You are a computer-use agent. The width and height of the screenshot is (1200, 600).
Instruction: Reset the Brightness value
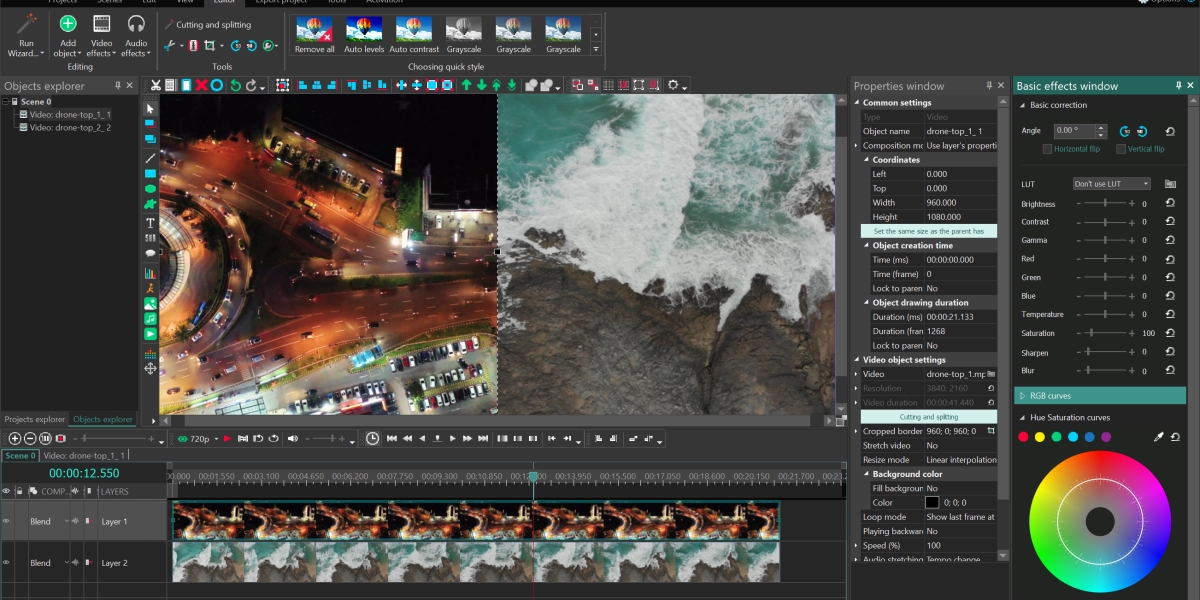point(1170,204)
